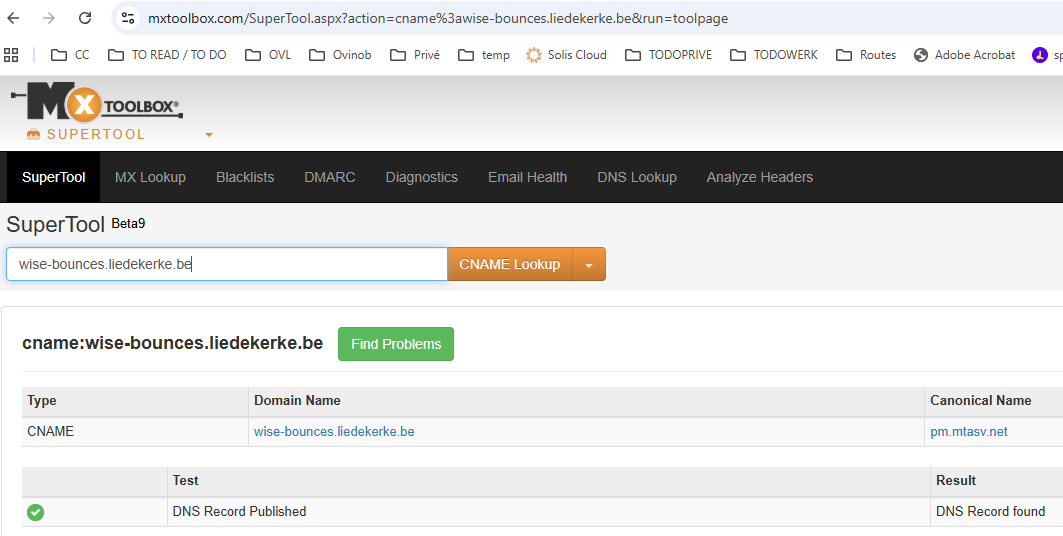Viewport: 1063px width, 536px height.
Task: Open the wise-bounces.liedekerke.be domain link
Action: coord(334,432)
